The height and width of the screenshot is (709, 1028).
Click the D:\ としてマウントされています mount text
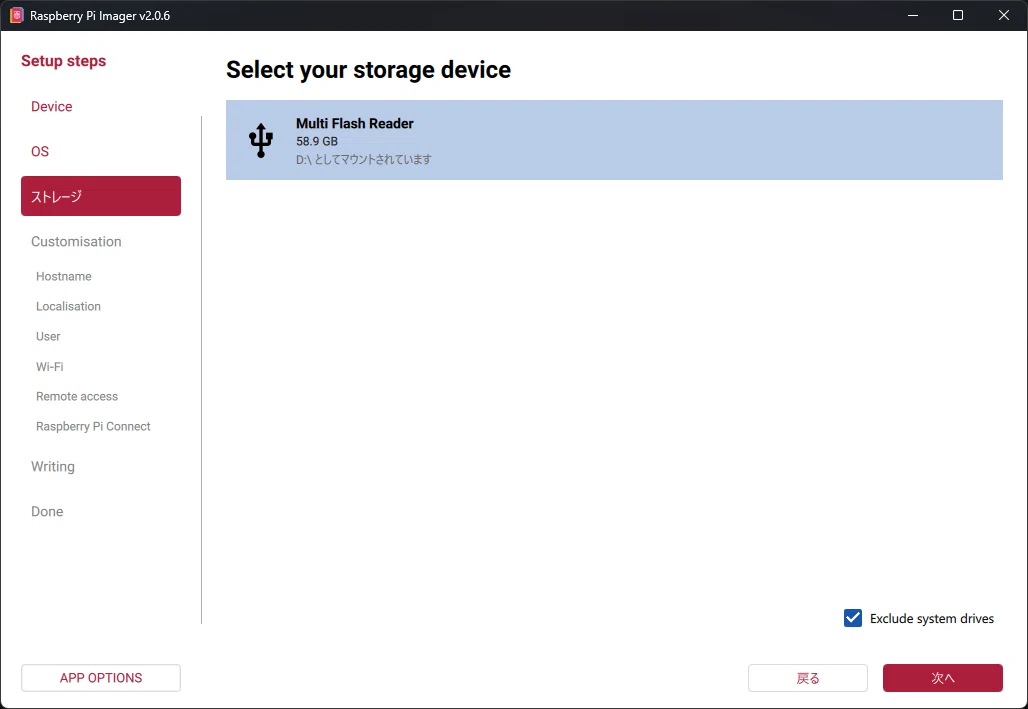tap(364, 159)
